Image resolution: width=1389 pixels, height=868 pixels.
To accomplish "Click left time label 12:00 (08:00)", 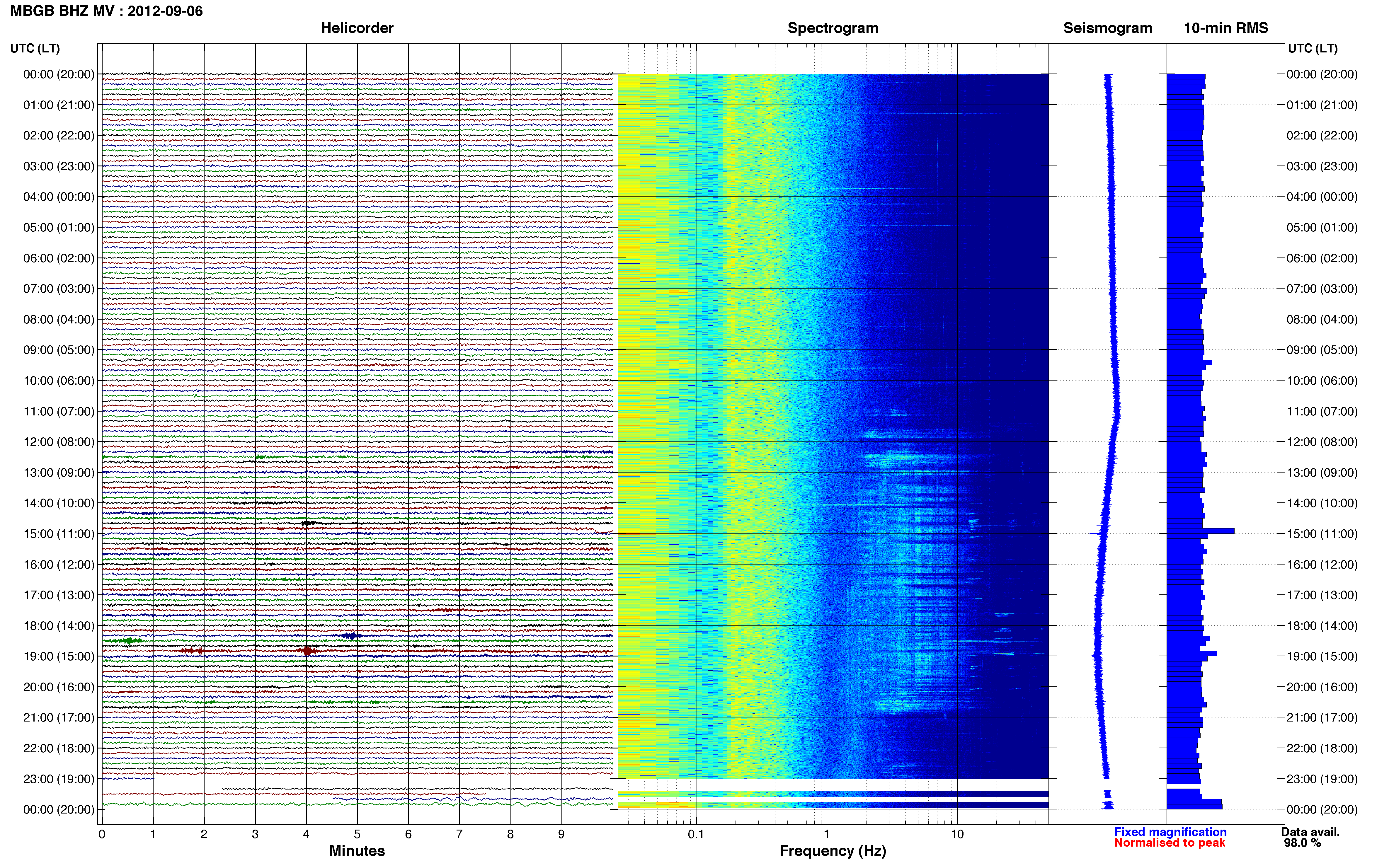I will (x=59, y=442).
